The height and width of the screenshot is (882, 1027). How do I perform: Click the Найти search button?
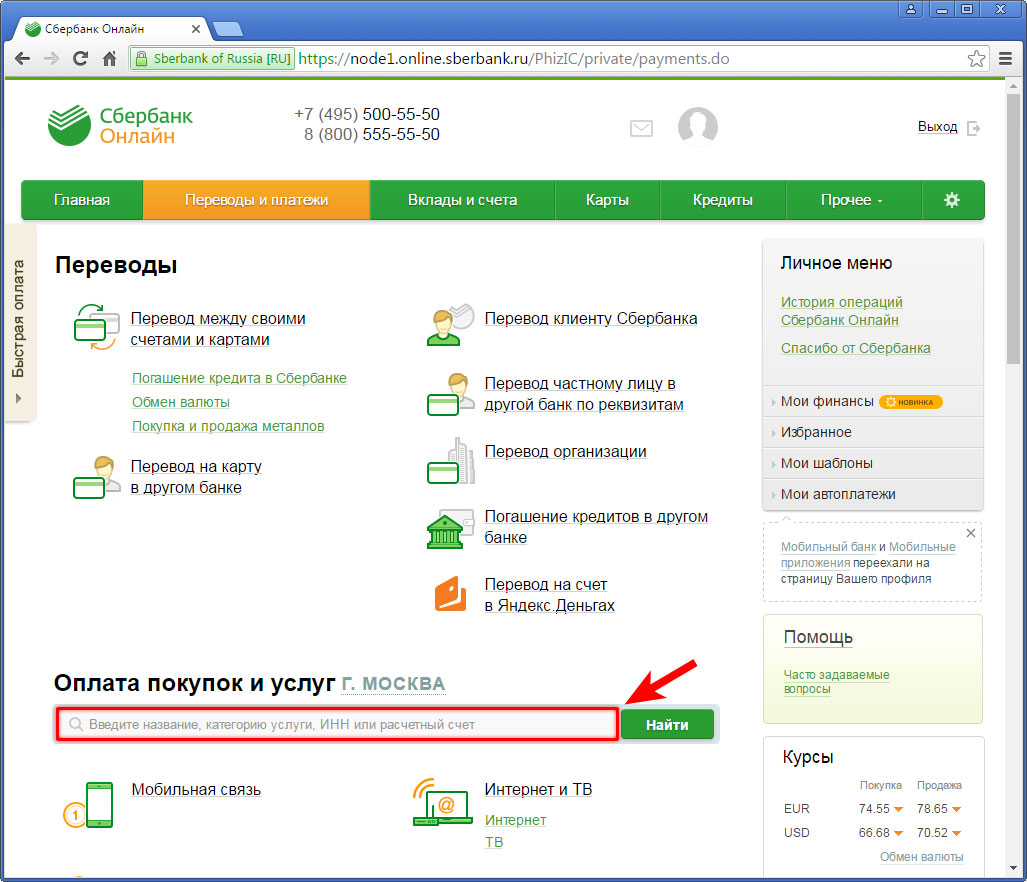pos(667,725)
